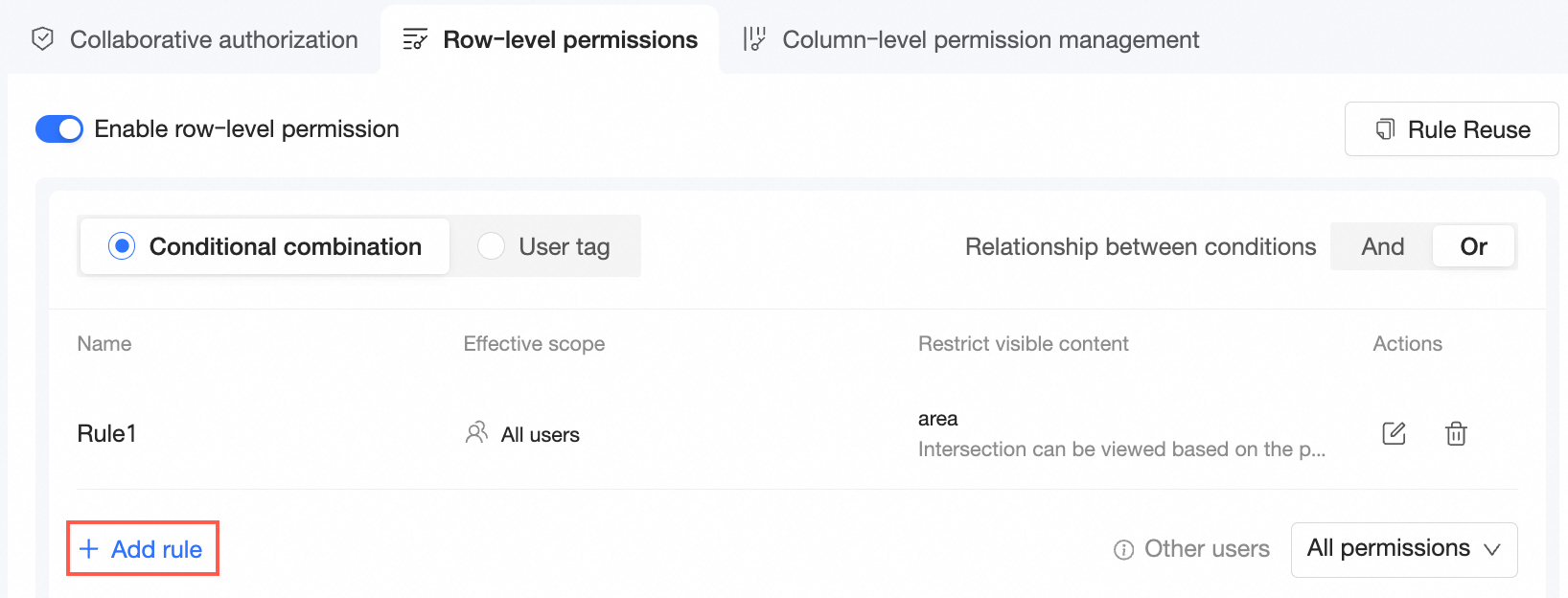1568x598 pixels.
Task: Set the condition relationship to And
Action: pyautogui.click(x=1382, y=246)
